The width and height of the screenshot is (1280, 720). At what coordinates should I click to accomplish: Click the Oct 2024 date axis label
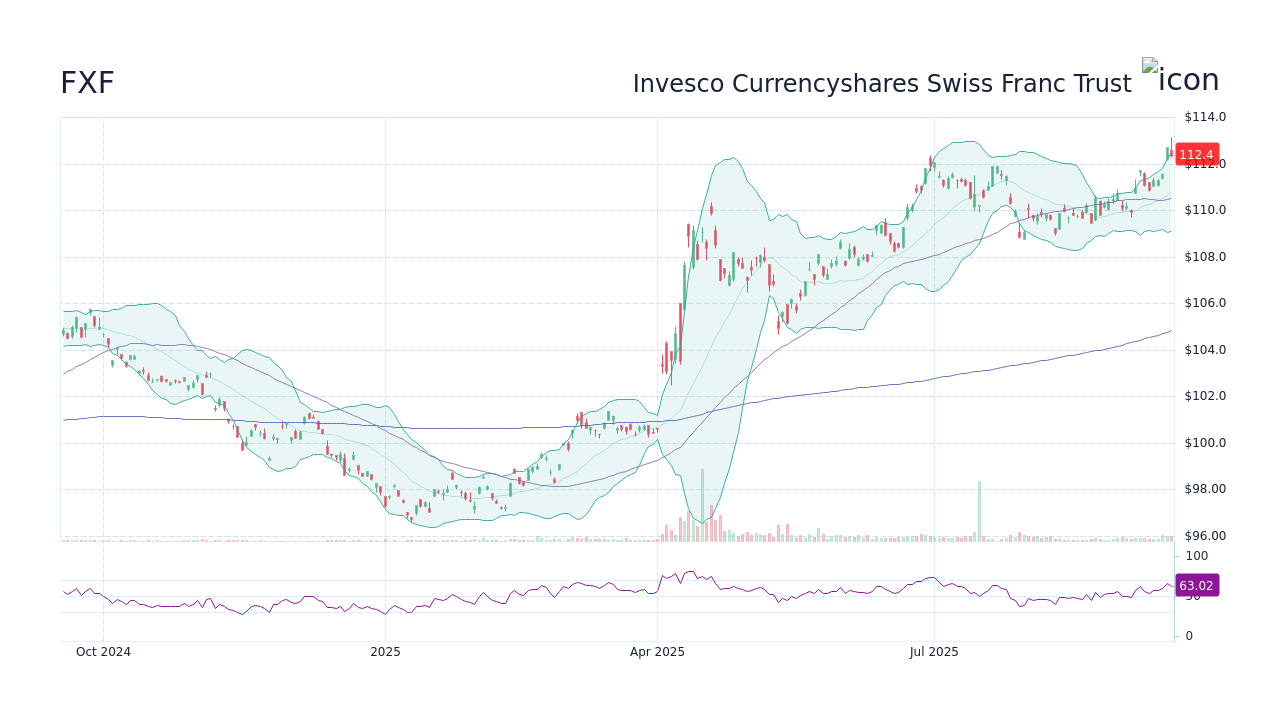tap(103, 652)
